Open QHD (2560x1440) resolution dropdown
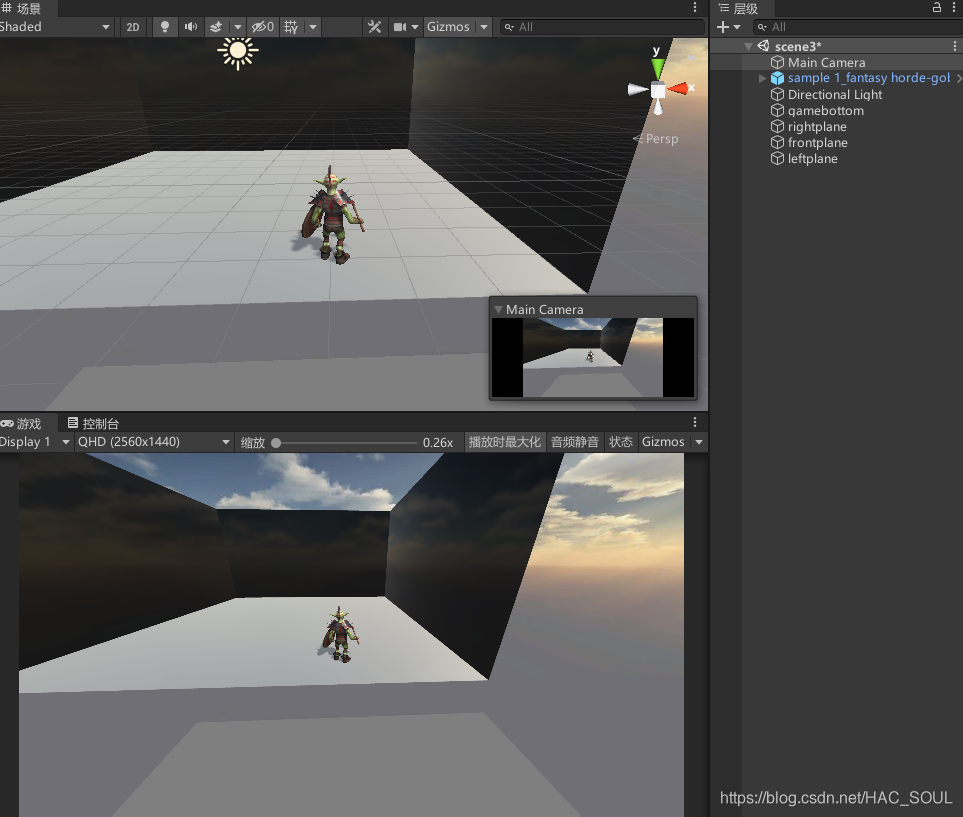Screen dimensions: 963x817 pos(154,442)
